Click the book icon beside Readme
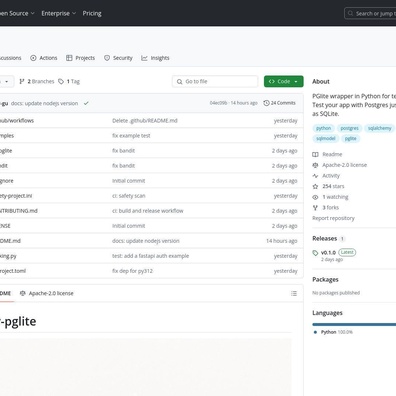This screenshot has height=396, width=396. tap(315, 154)
